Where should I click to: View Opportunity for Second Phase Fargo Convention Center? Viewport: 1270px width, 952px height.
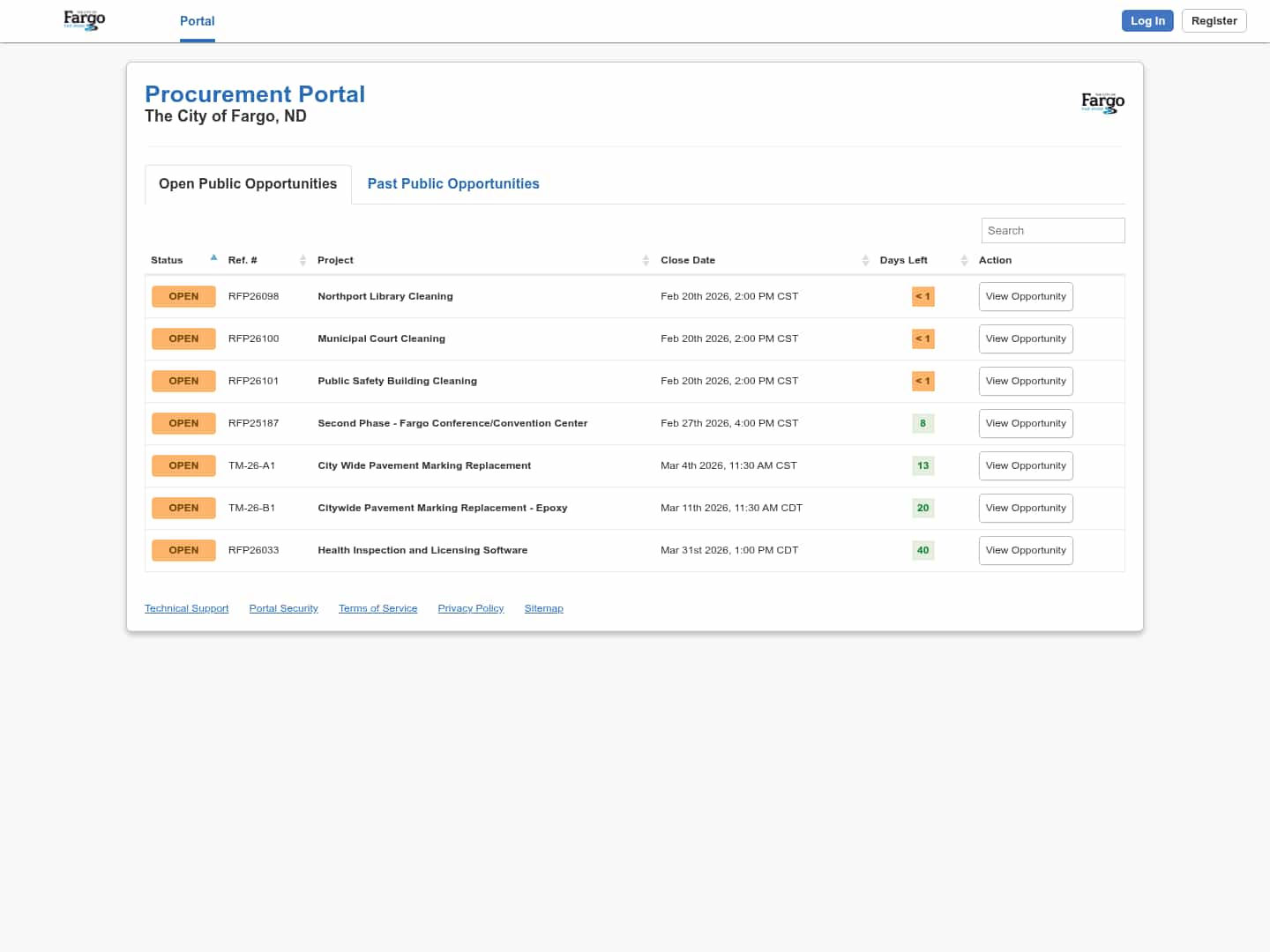(x=1026, y=423)
